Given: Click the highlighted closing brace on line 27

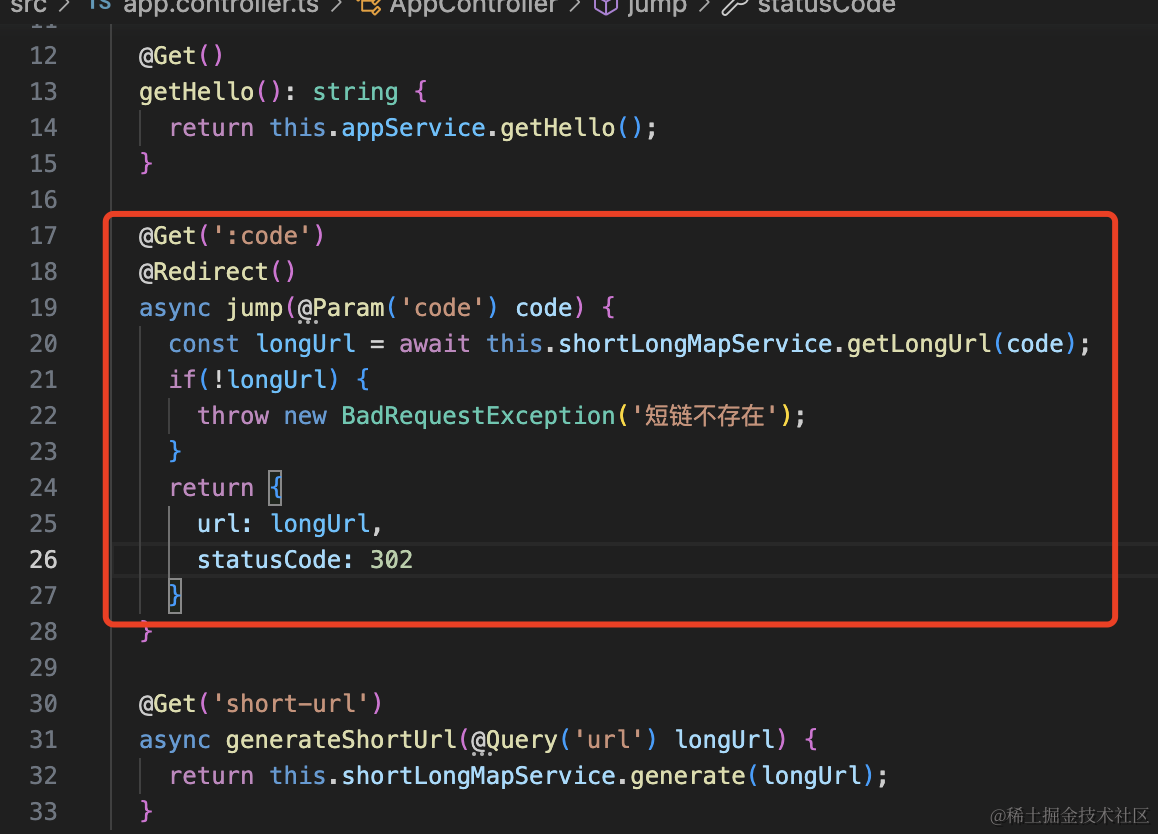Looking at the screenshot, I should tap(175, 595).
